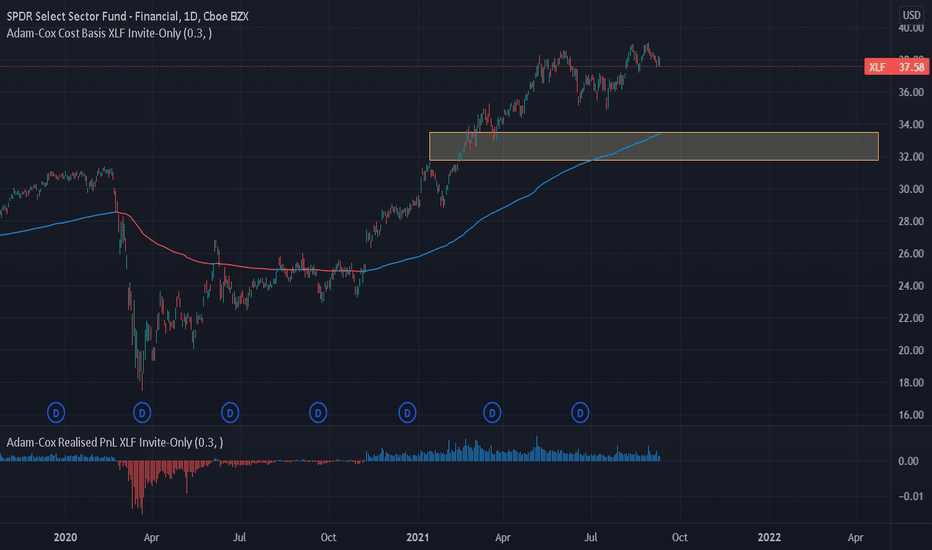
Task: Click the USD currency selector
Action: coord(911,15)
